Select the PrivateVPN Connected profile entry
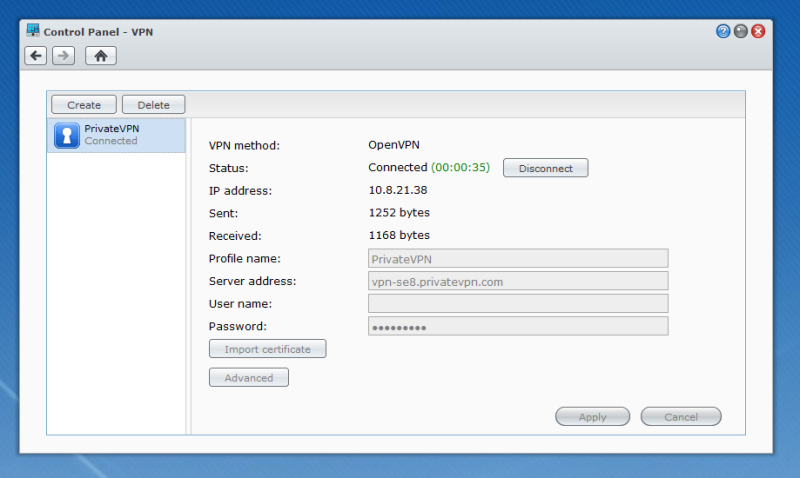800x478 pixels. [116, 135]
